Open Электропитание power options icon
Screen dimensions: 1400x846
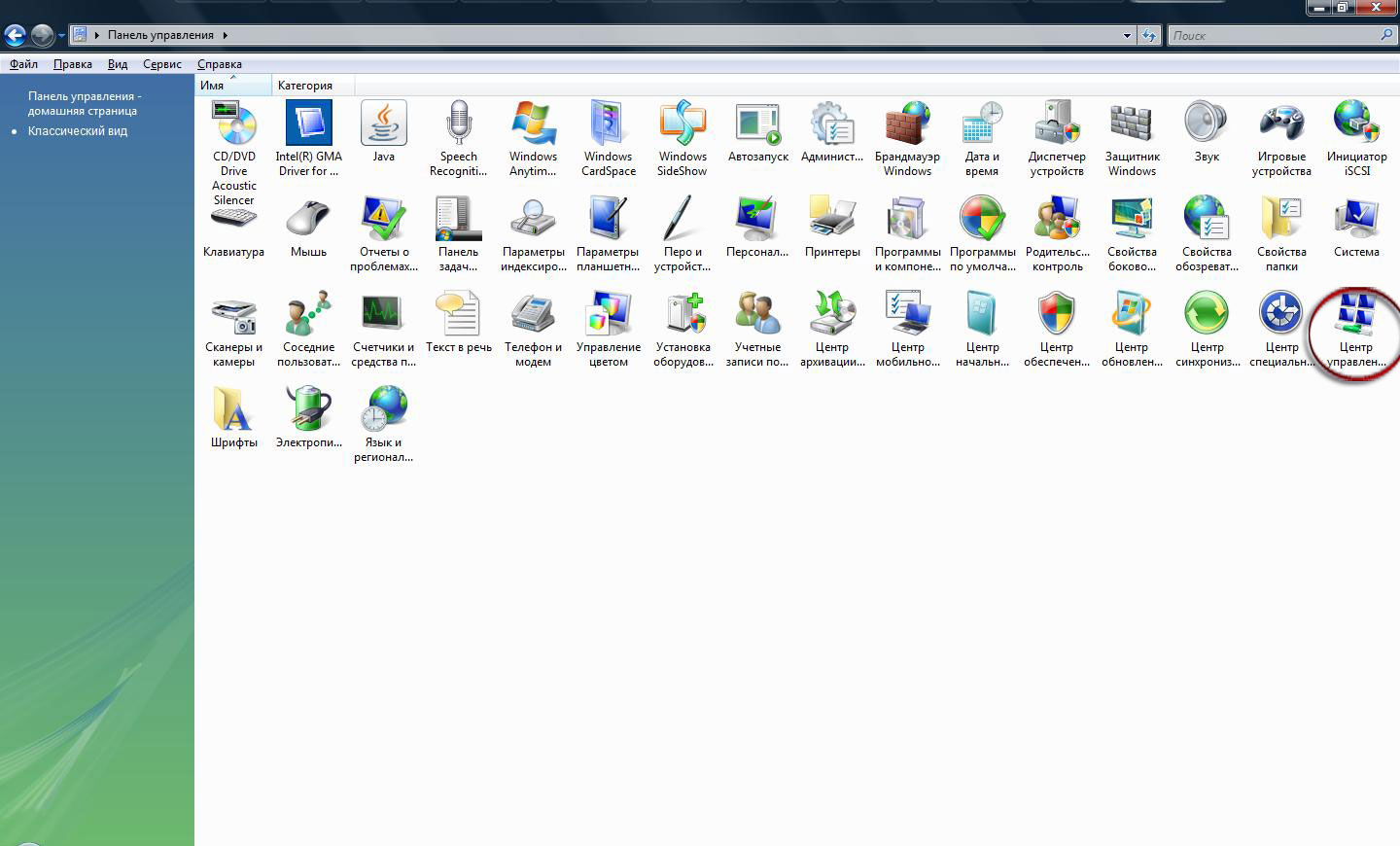(309, 408)
